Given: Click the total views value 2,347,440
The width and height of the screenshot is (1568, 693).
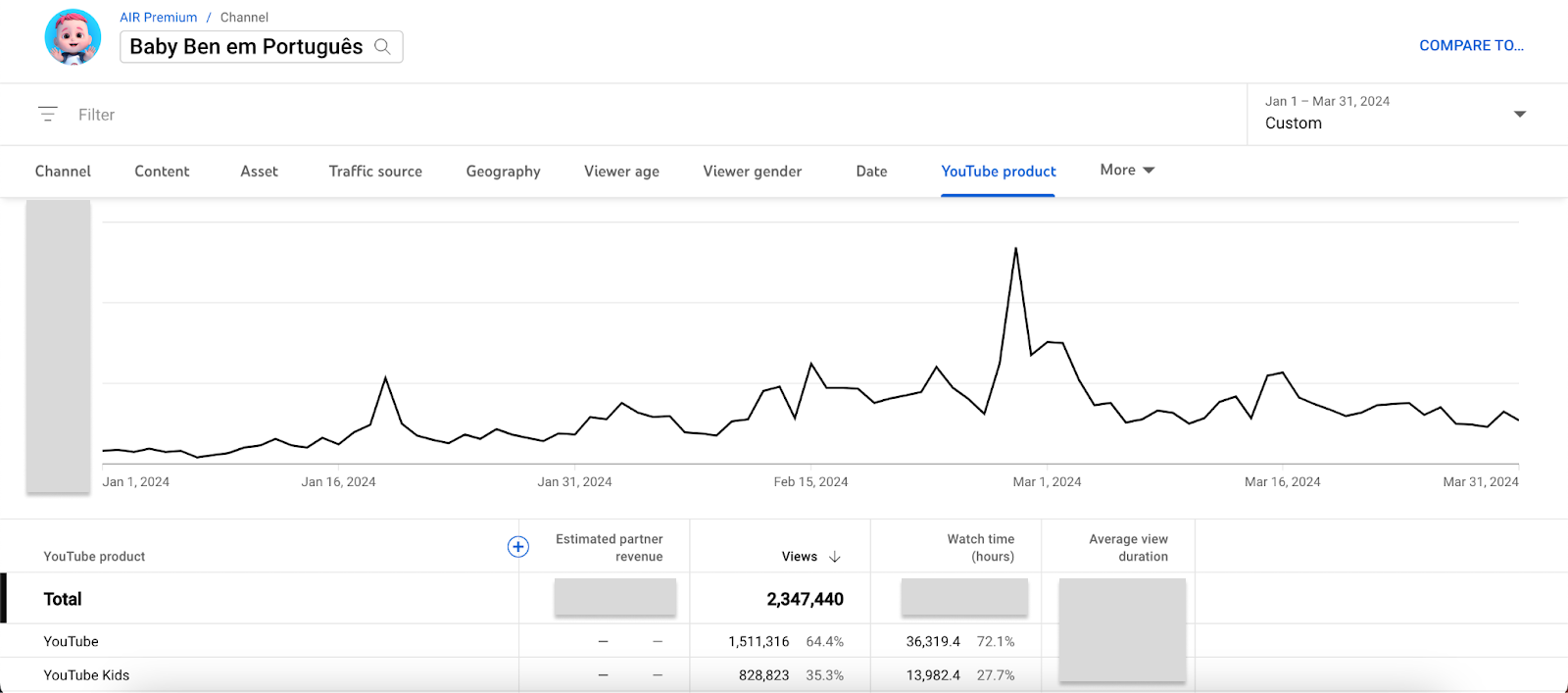Looking at the screenshot, I should click(x=805, y=599).
